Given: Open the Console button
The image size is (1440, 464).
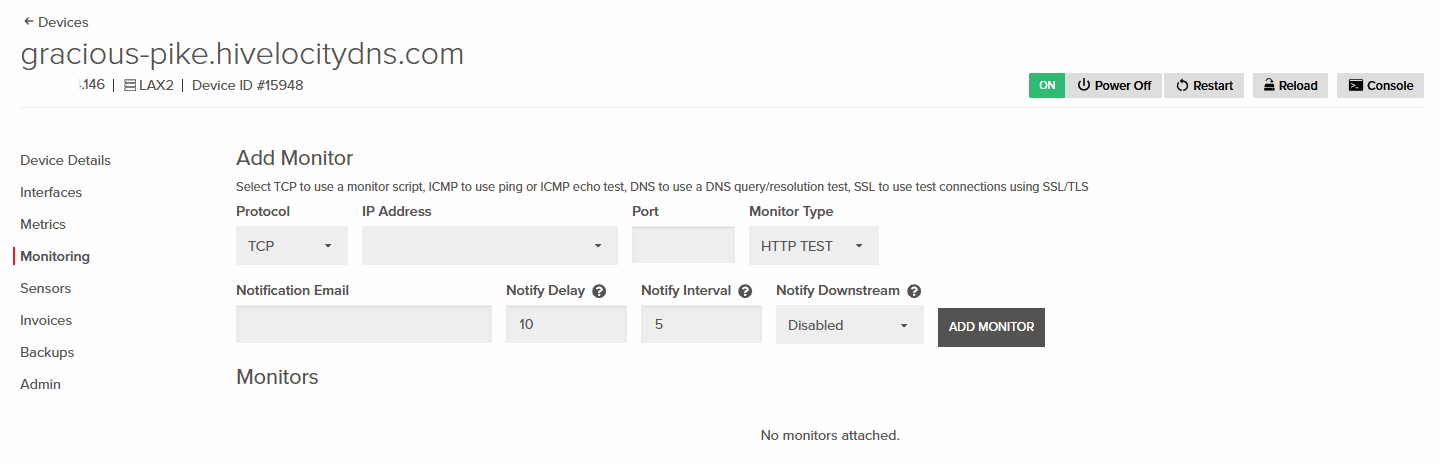Looking at the screenshot, I should tap(1380, 85).
